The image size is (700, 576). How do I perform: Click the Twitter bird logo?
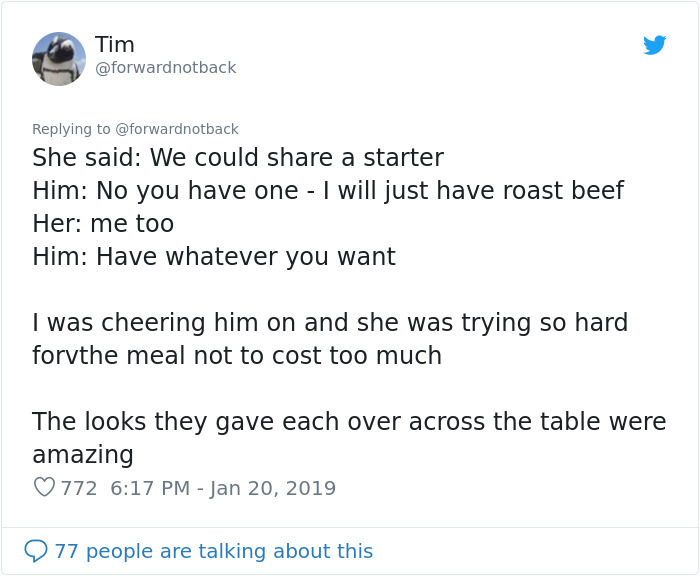654,45
